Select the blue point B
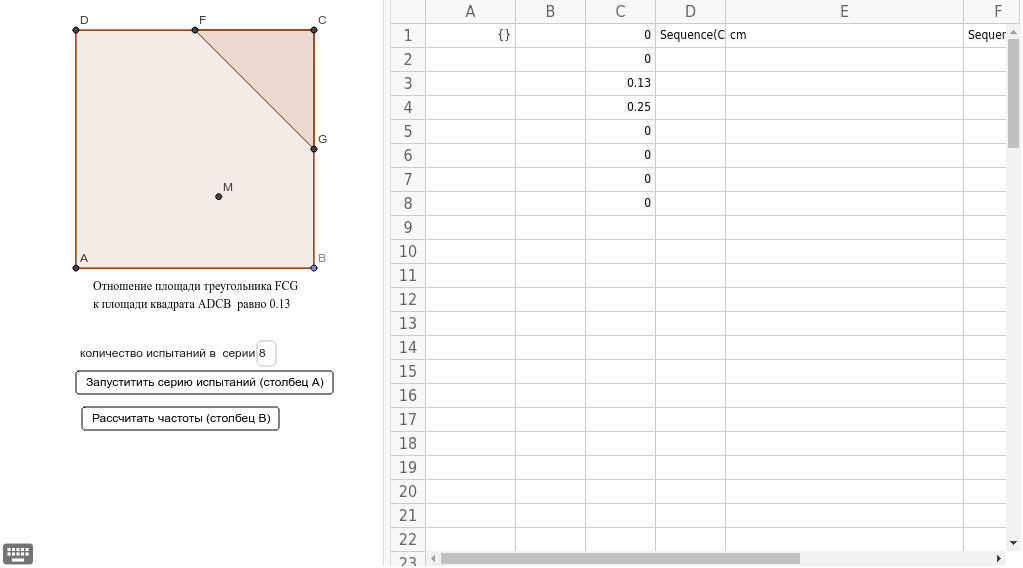Image resolution: width=1023 pixels, height=568 pixels. click(314, 268)
